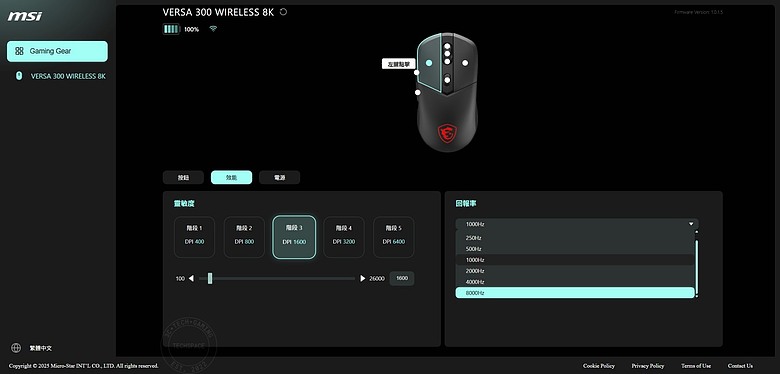Choose 8000Hz polling rate
Viewport: 780px width, 374px height.
(575, 293)
